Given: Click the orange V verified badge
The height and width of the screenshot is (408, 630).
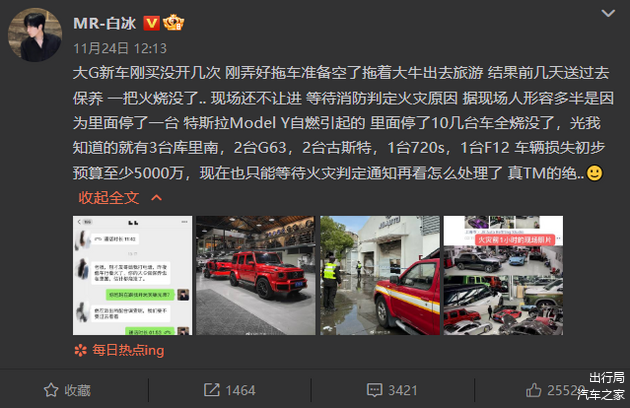Looking at the screenshot, I should (x=151, y=23).
